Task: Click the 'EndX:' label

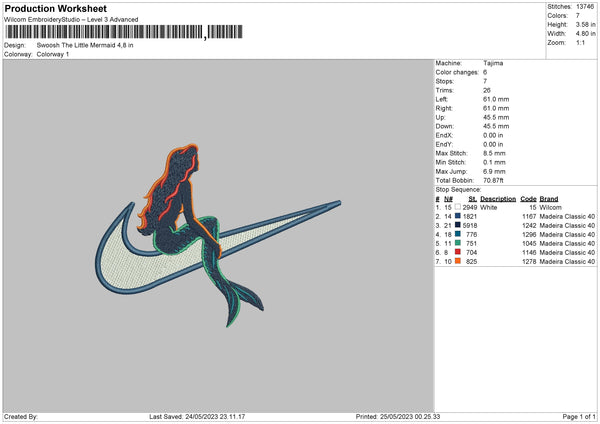Action: (x=444, y=135)
